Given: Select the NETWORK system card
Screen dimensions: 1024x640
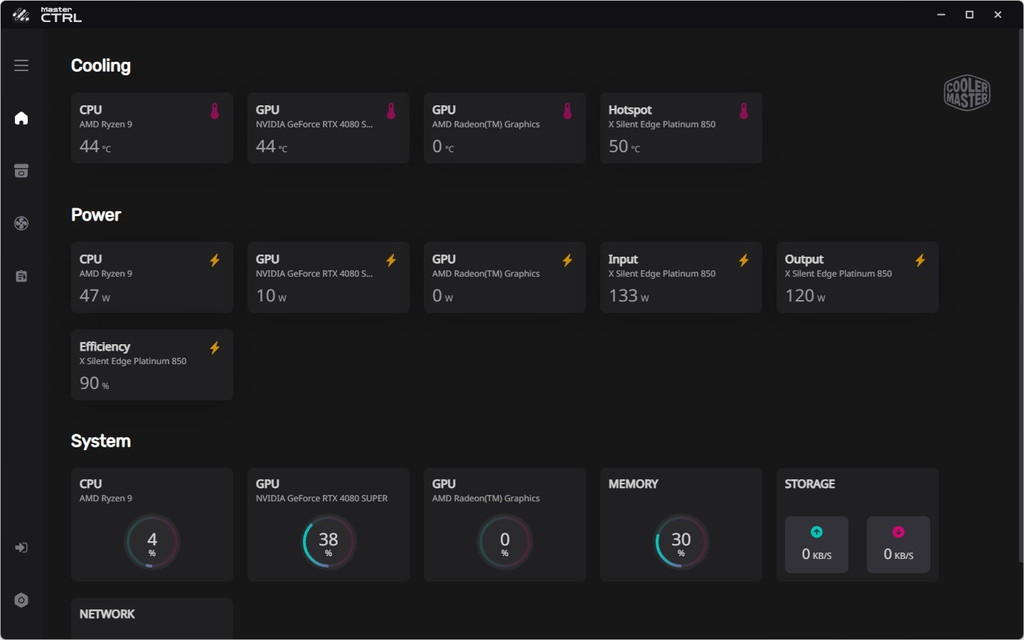Looking at the screenshot, I should 152,618.
